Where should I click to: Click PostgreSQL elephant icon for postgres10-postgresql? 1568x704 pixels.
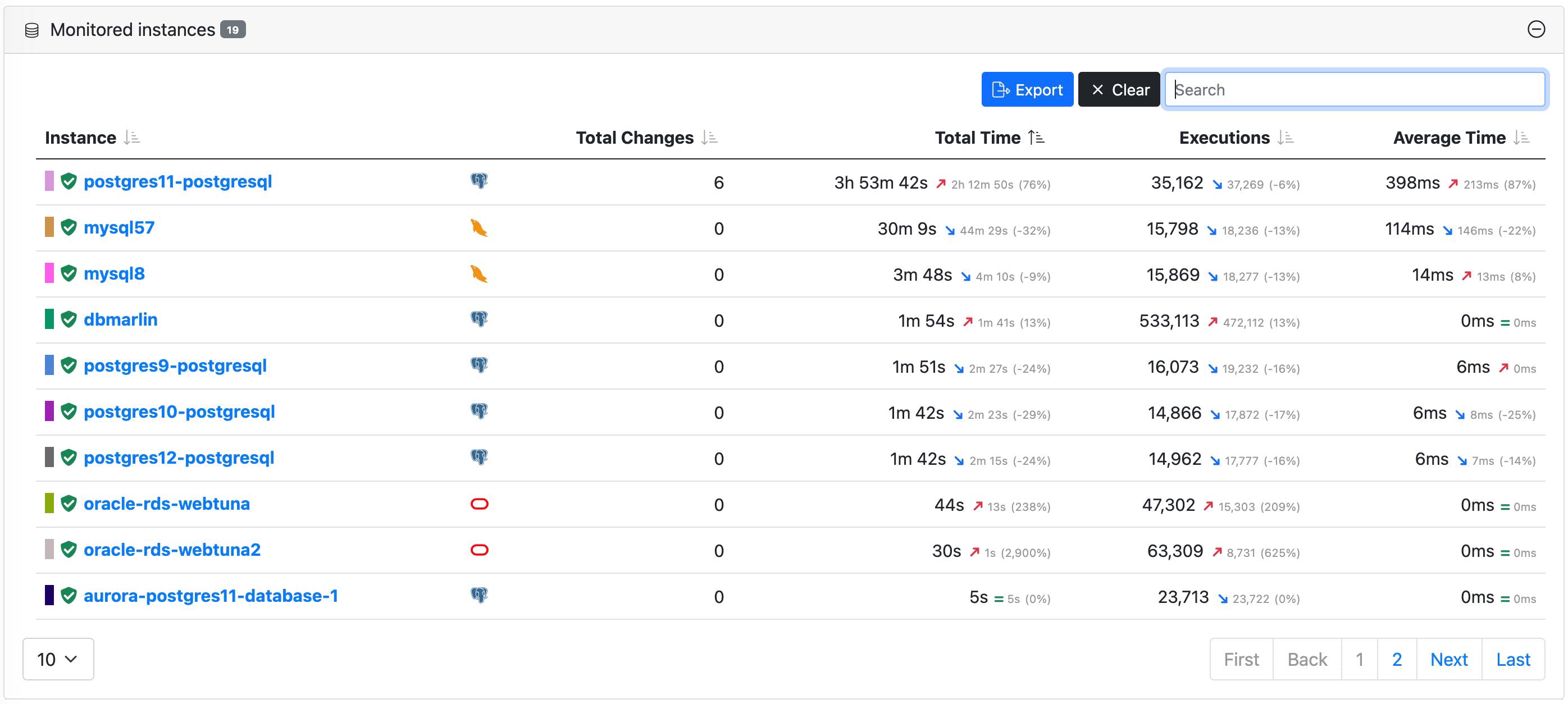click(479, 412)
